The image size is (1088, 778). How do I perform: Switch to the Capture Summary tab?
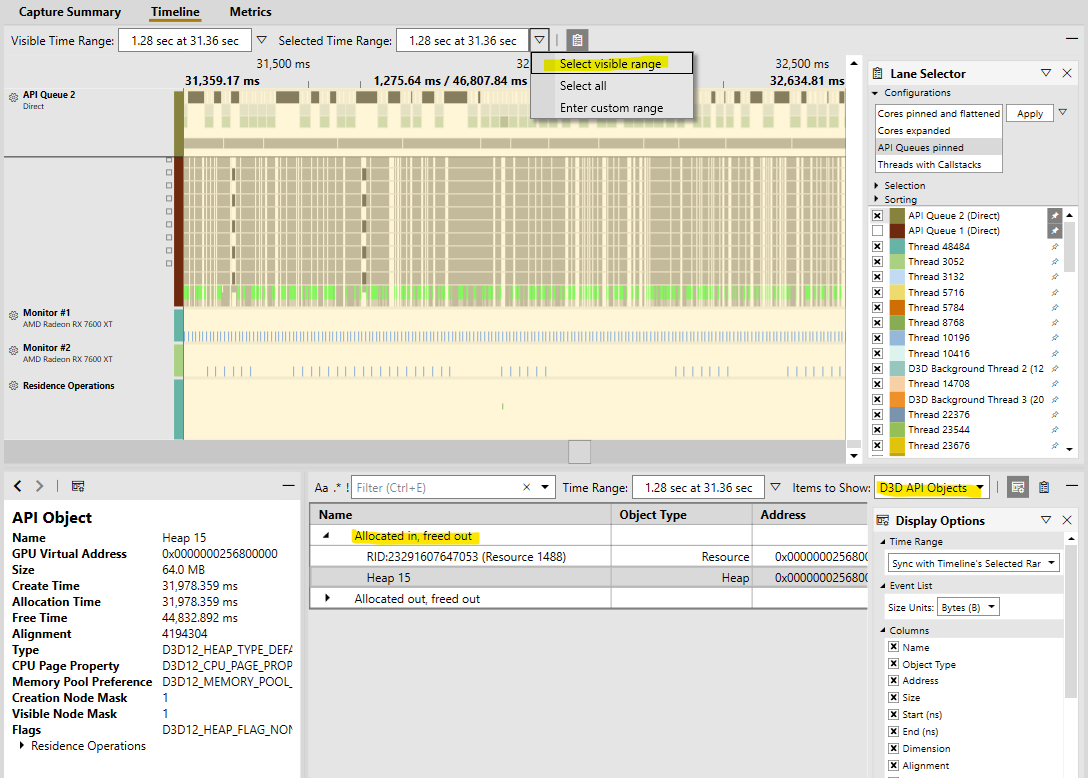click(x=69, y=12)
